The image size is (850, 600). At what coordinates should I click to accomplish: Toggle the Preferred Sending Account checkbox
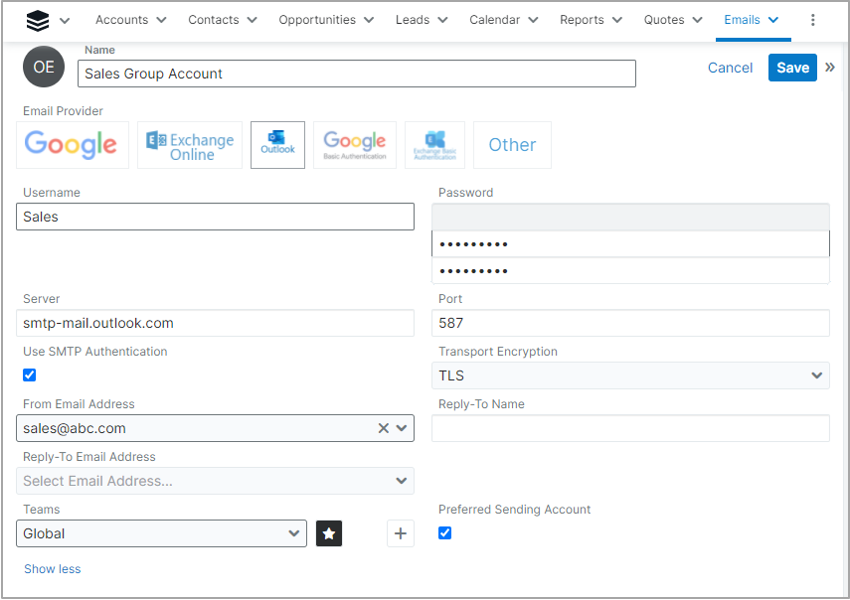coord(445,533)
